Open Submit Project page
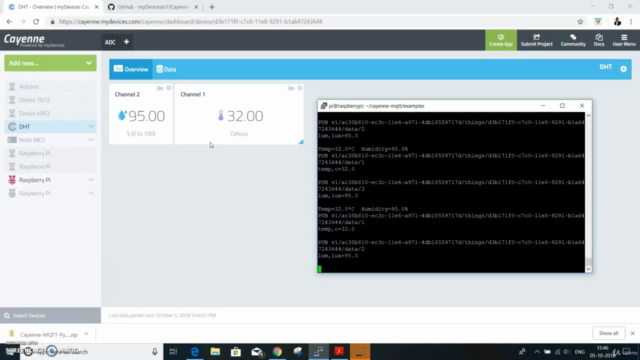Viewport: 640px width, 360px height. coord(536,40)
